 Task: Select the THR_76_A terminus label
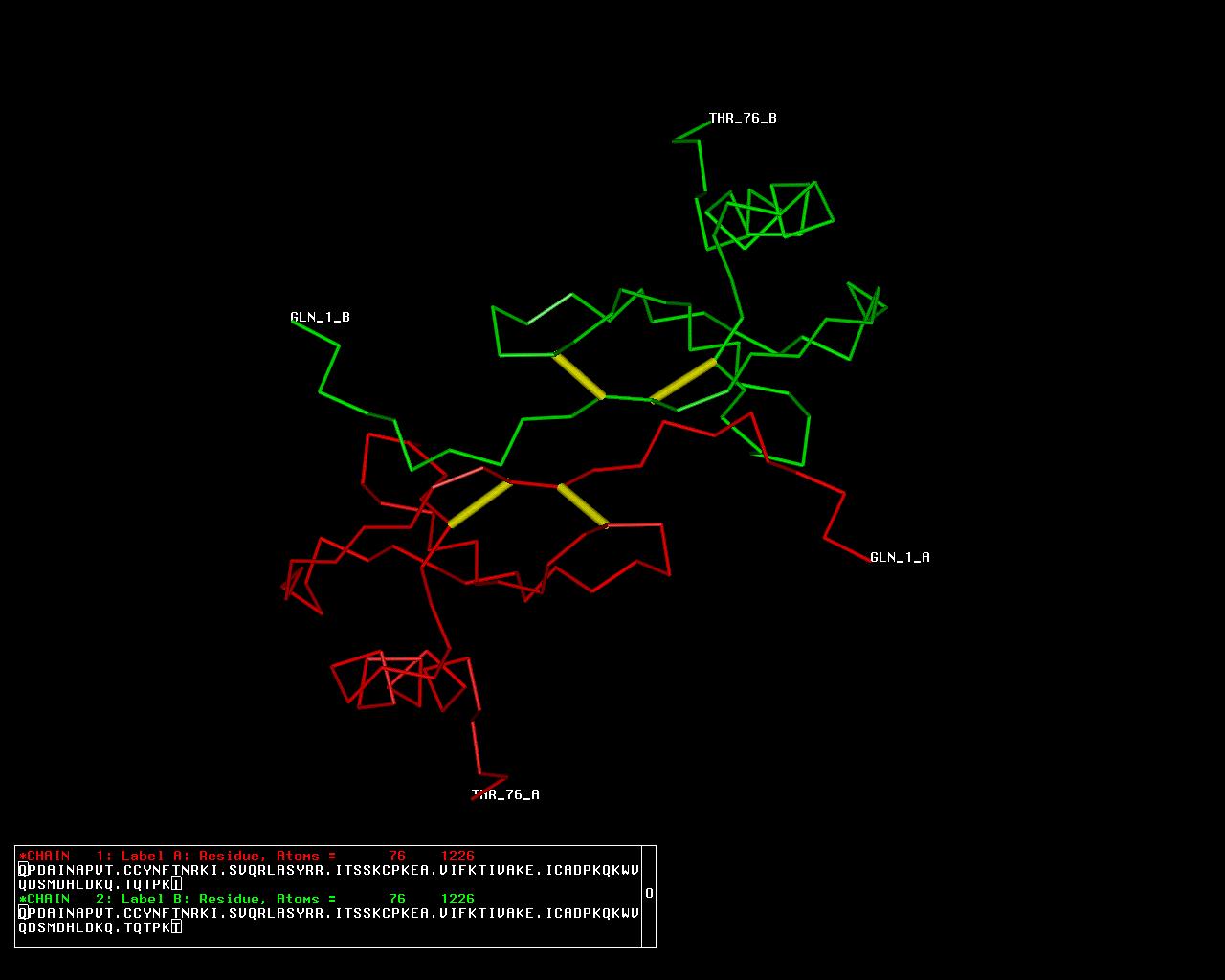(506, 794)
